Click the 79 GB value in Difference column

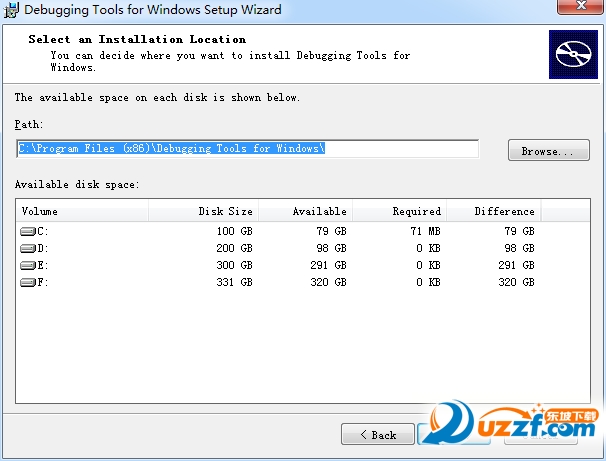(519, 231)
